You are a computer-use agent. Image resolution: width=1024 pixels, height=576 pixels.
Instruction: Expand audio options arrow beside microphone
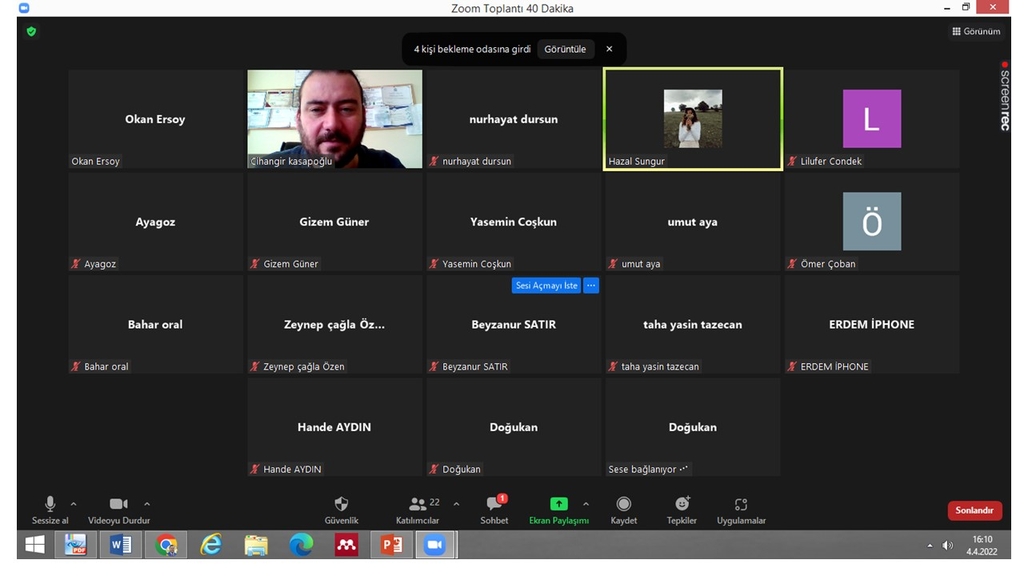(73, 504)
